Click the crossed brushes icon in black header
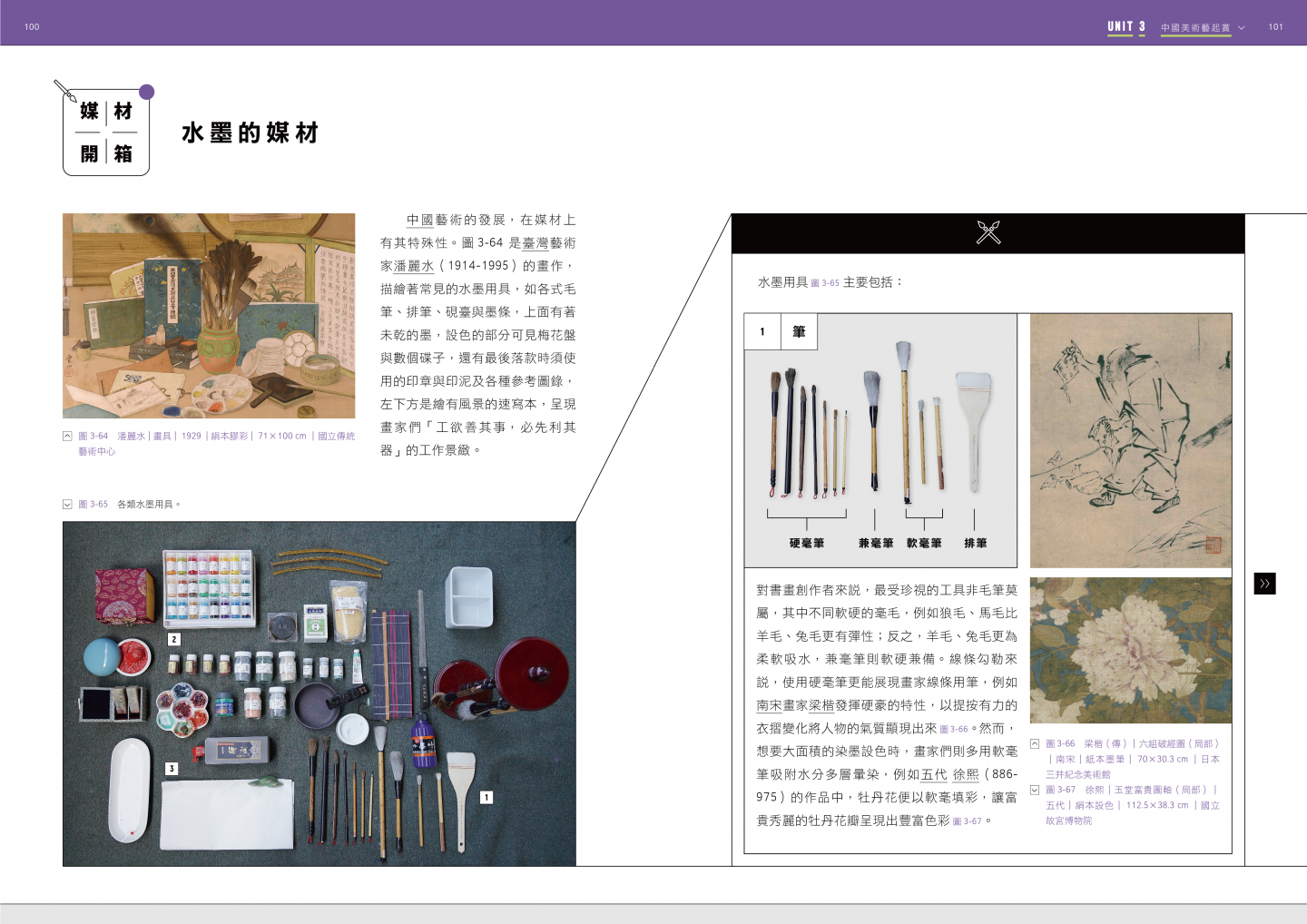 988,232
